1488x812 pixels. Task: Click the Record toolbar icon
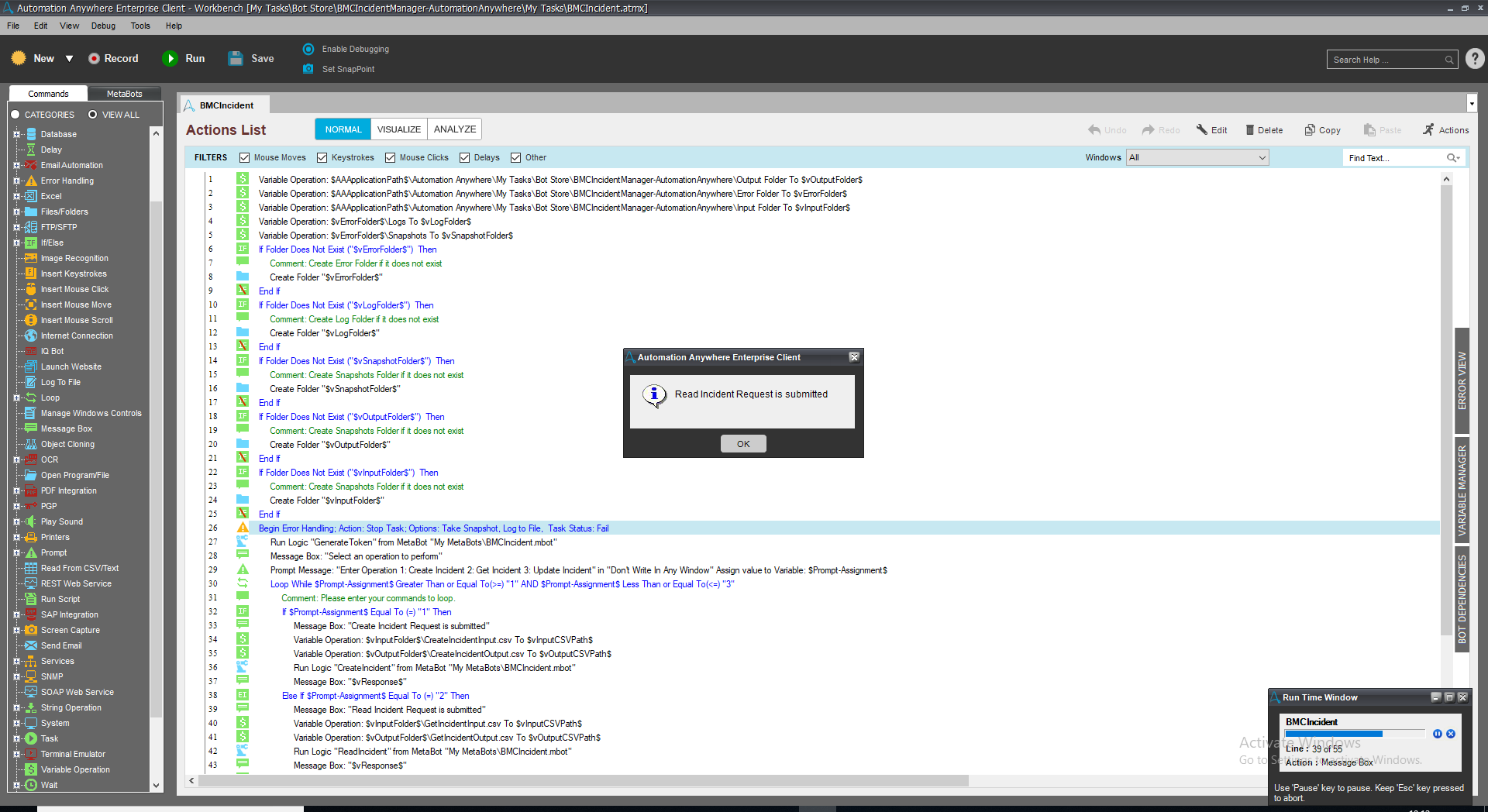(x=94, y=58)
